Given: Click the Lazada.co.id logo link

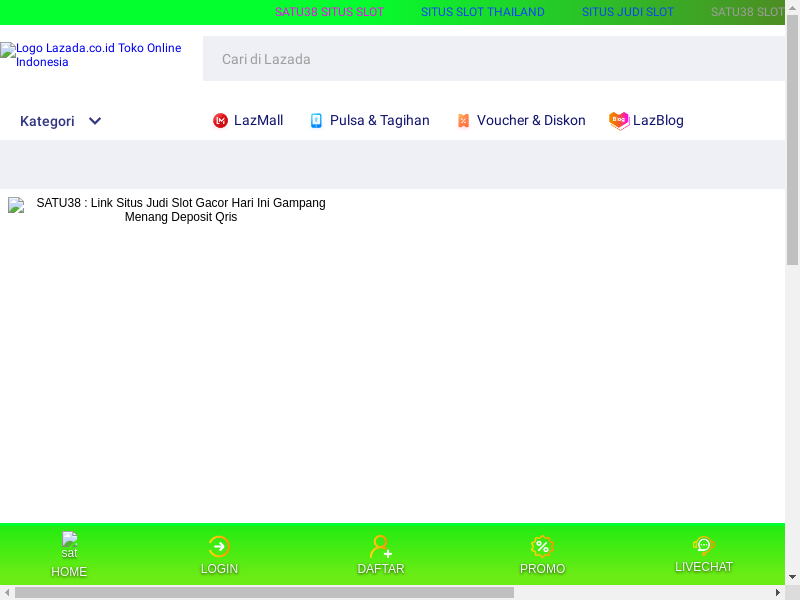Looking at the screenshot, I should tap(92, 55).
